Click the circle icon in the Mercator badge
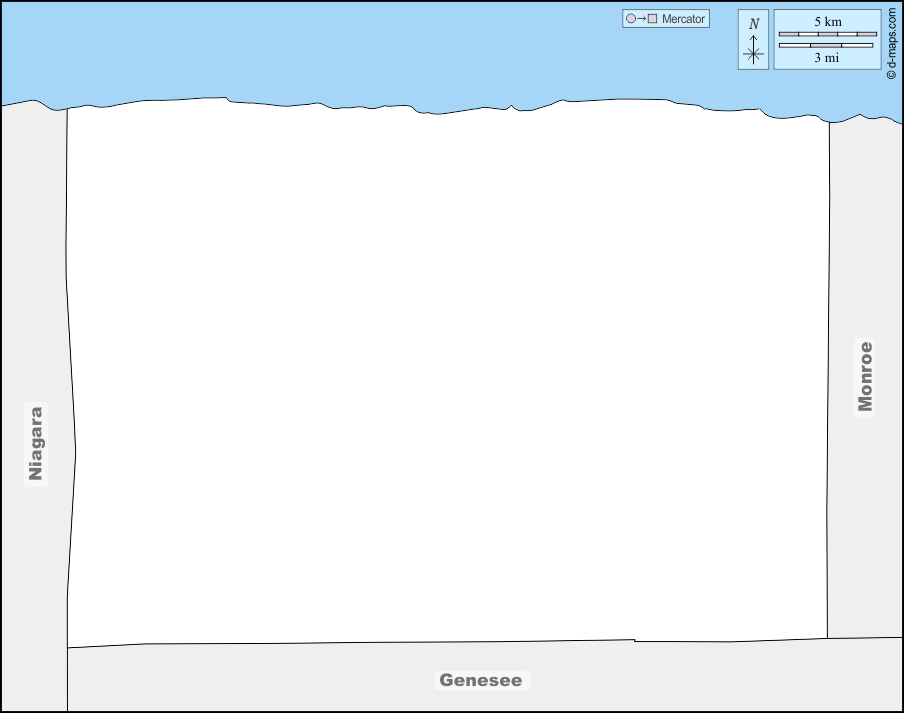Image resolution: width=904 pixels, height=713 pixels. pyautogui.click(x=630, y=19)
